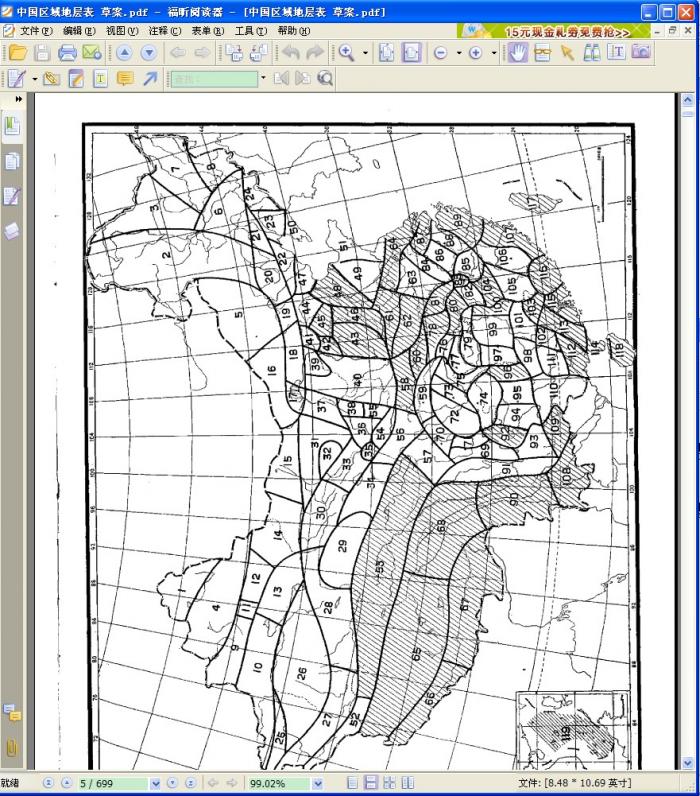Click the blue arrow annotation tool
Screen dimensions: 700x796
click(x=149, y=78)
